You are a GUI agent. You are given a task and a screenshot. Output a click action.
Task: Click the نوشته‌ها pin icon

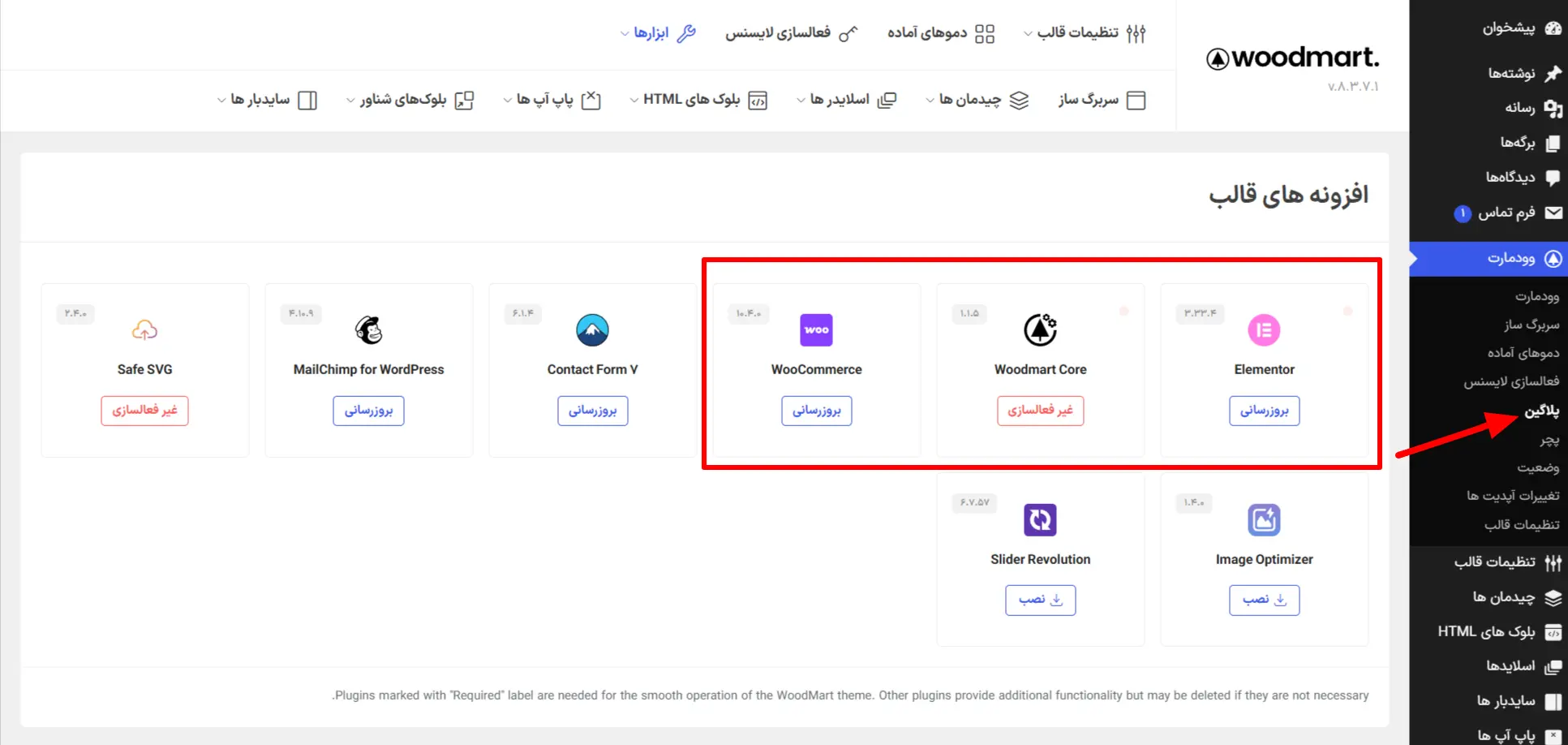[1553, 73]
